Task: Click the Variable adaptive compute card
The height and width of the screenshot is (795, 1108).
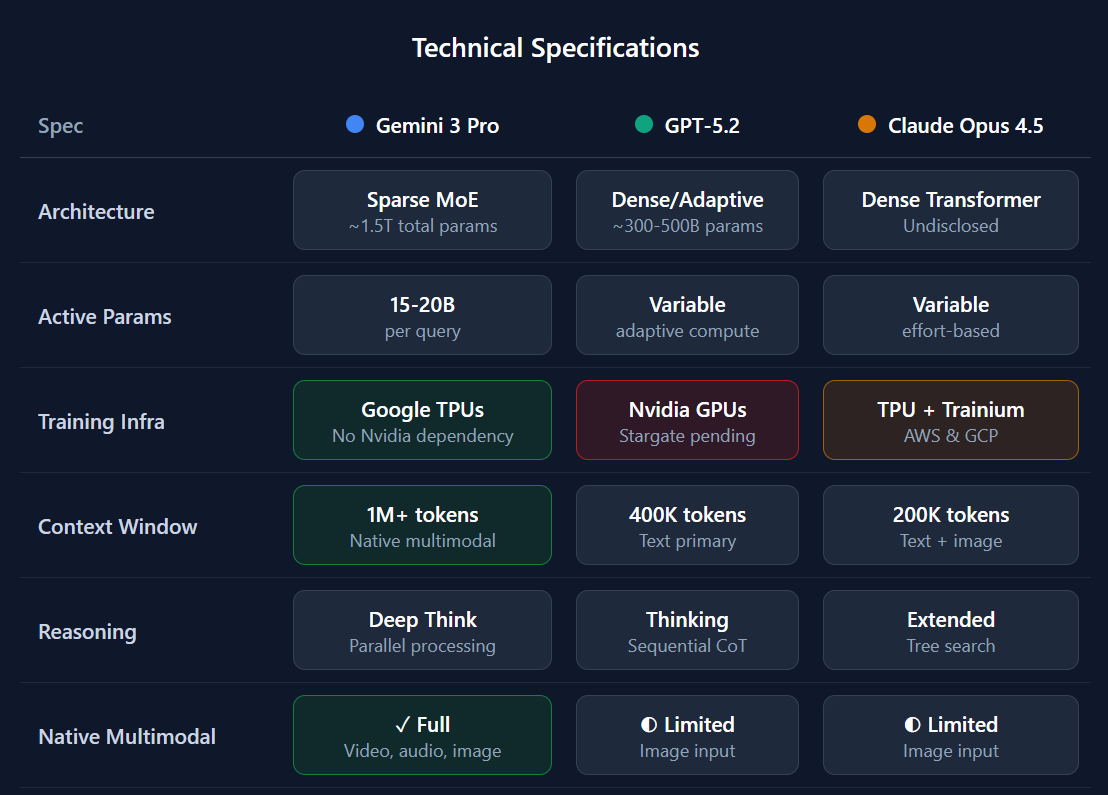Action: point(688,315)
